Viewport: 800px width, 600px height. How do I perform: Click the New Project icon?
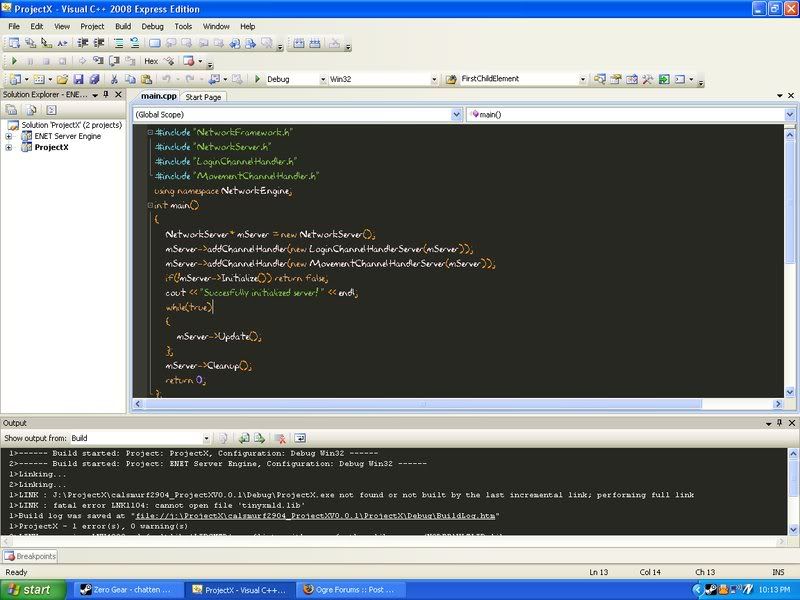pos(15,79)
